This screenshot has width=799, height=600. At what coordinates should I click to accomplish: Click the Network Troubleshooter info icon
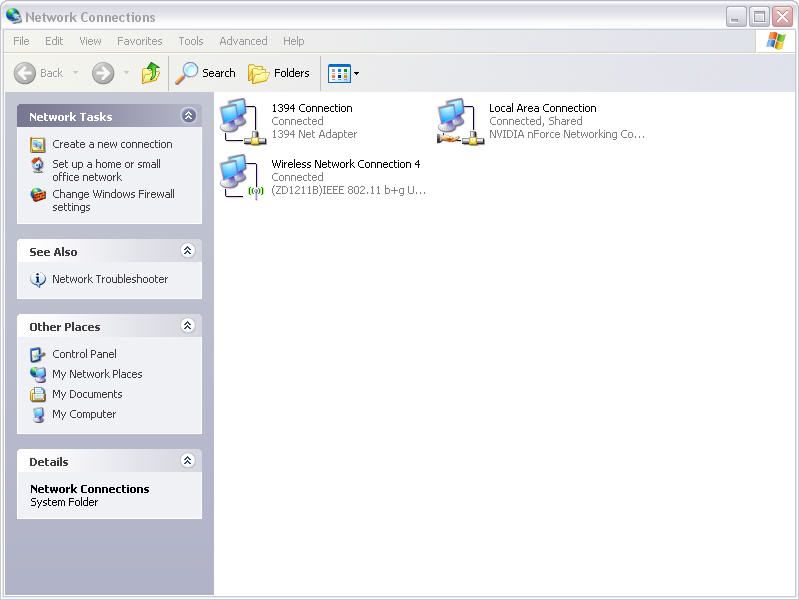[x=38, y=279]
